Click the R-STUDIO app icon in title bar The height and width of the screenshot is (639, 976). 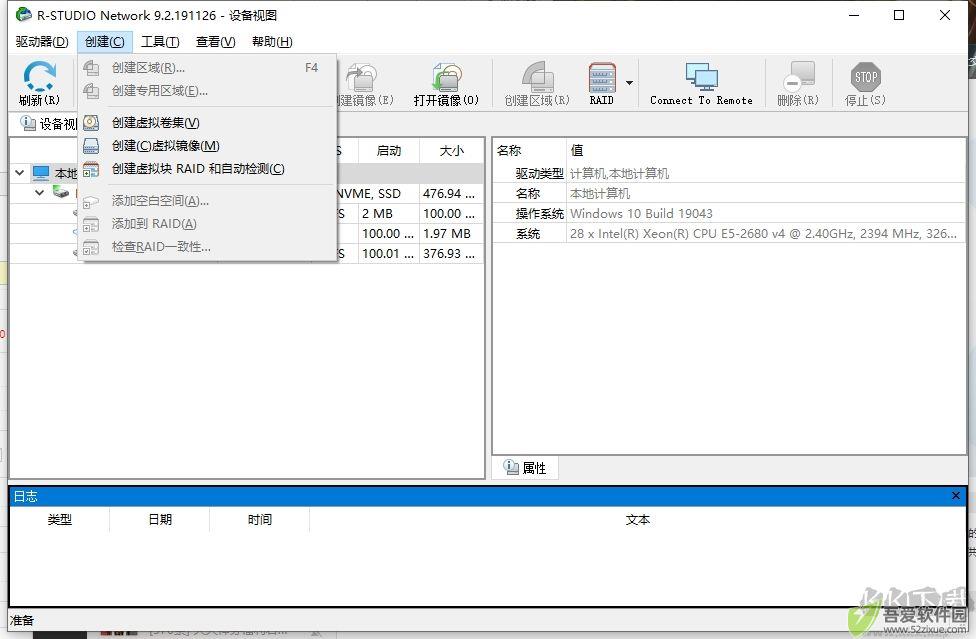click(x=24, y=14)
